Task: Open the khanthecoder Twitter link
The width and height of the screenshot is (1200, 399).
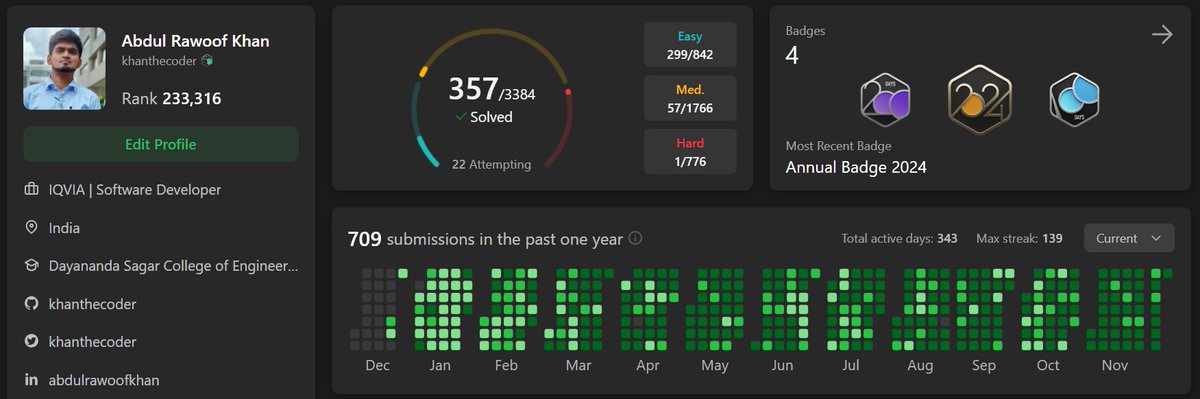Action: pos(93,342)
